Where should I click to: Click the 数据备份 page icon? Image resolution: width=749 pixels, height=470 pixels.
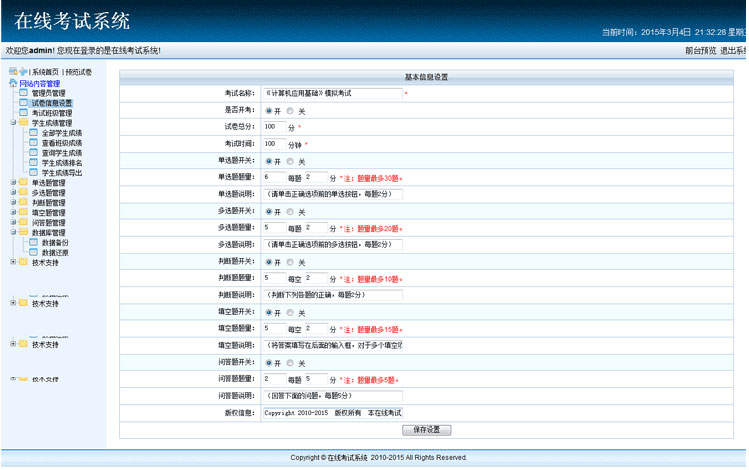pyautogui.click(x=34, y=243)
